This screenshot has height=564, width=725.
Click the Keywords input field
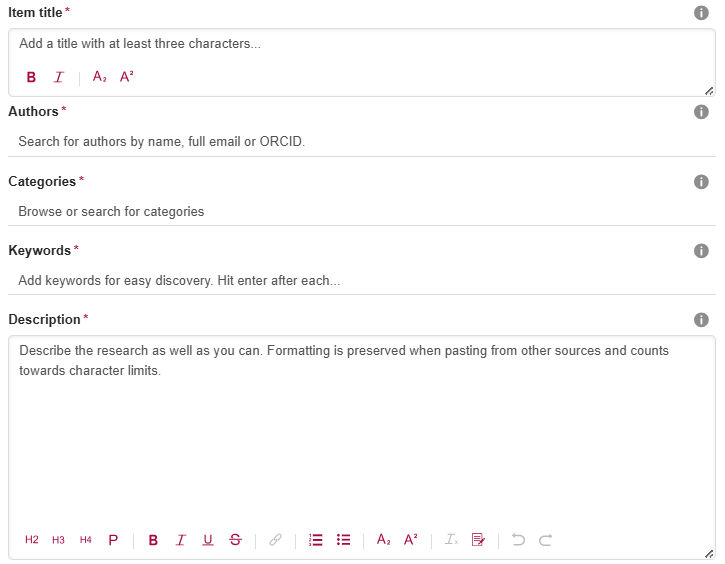pos(360,281)
